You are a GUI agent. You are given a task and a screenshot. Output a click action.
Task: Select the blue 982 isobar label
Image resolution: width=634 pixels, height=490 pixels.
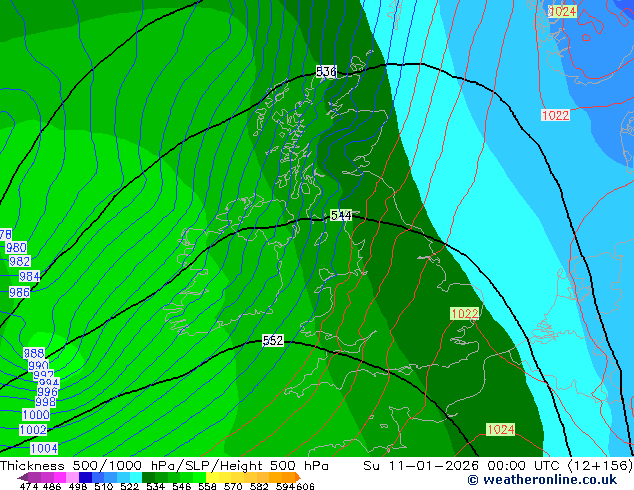[19, 261]
